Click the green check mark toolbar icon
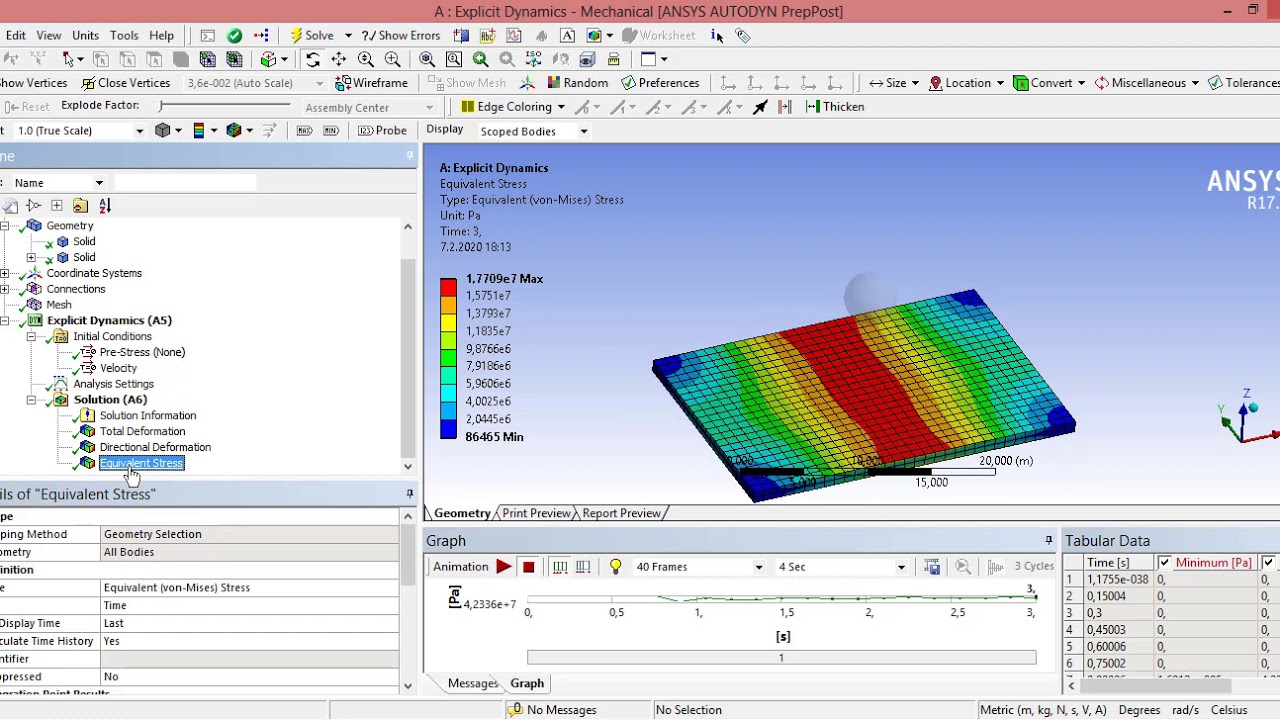The height and width of the screenshot is (720, 1280). pos(234,35)
